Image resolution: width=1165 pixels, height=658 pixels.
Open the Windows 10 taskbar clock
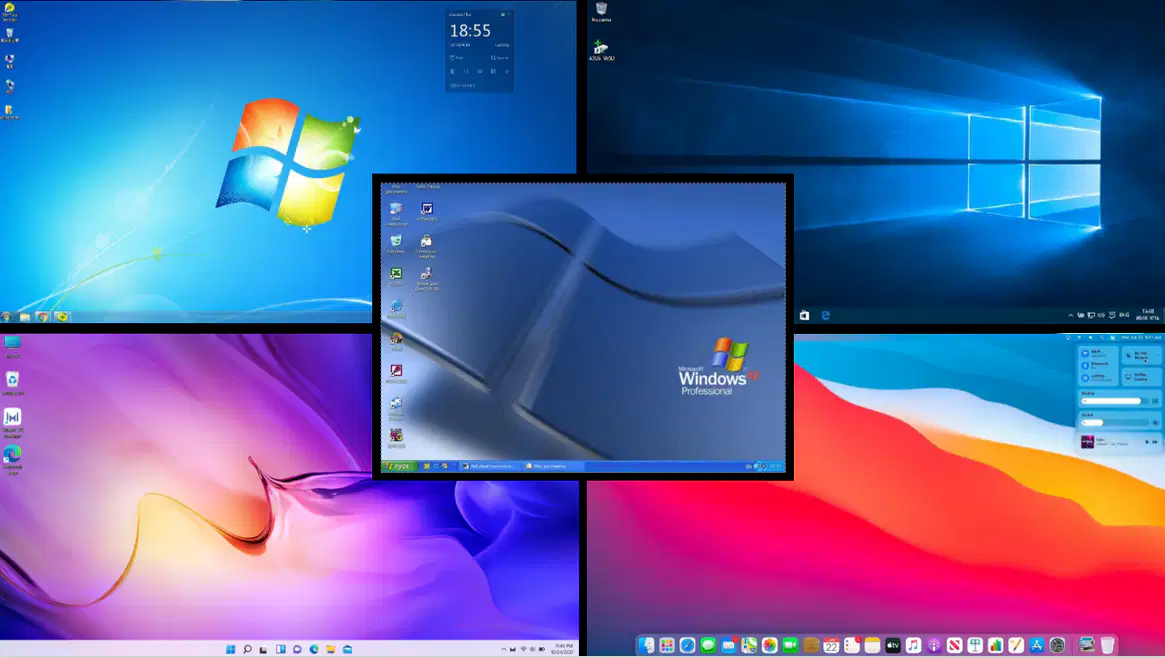pyautogui.click(x=1148, y=315)
